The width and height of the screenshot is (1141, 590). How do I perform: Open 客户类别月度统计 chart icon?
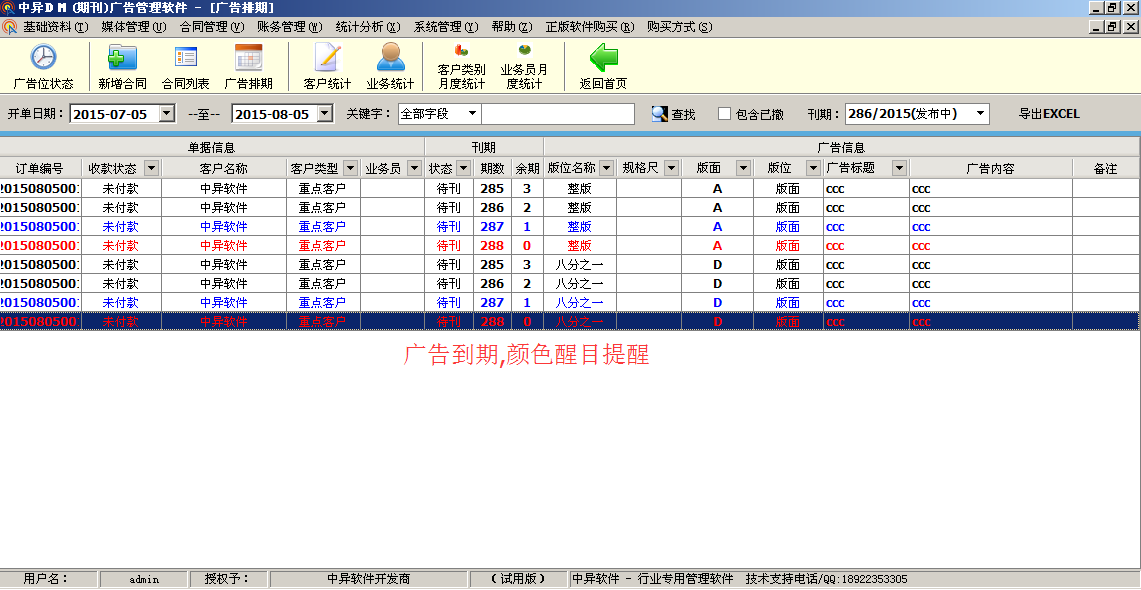pos(461,50)
